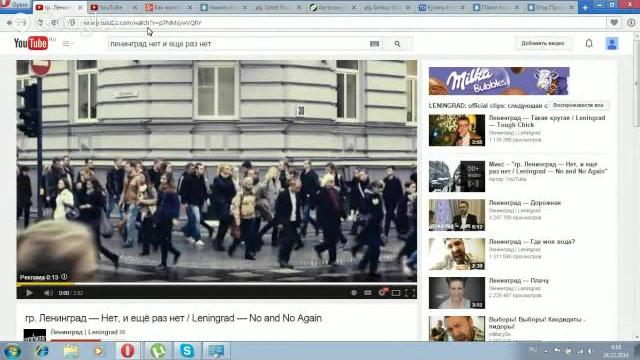Screen dimensions: 640x360
Task: Close the гр. Ленинград tab
Action: (80, 7)
